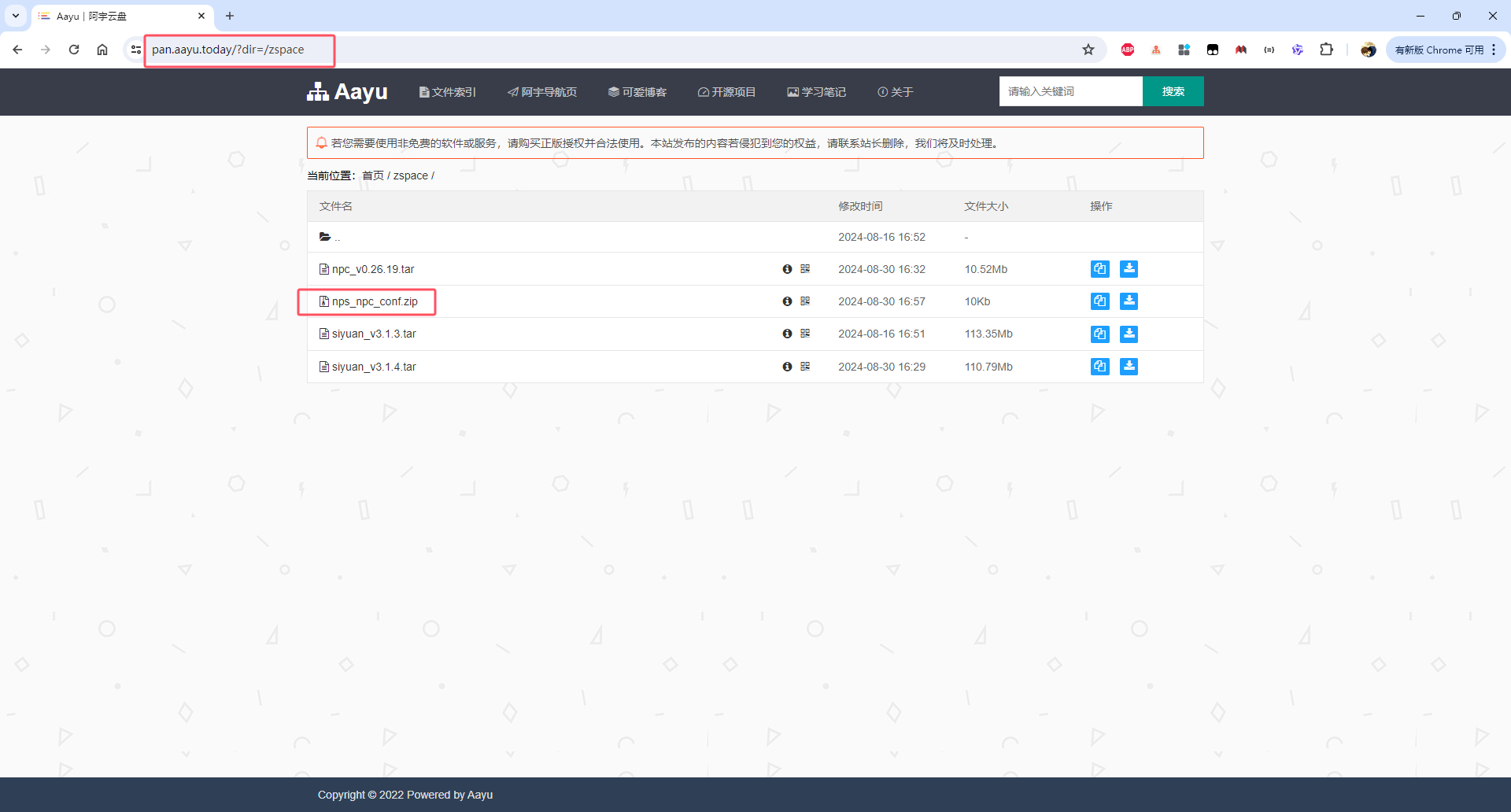Open nps_npc_conf.zip file link

pos(375,301)
